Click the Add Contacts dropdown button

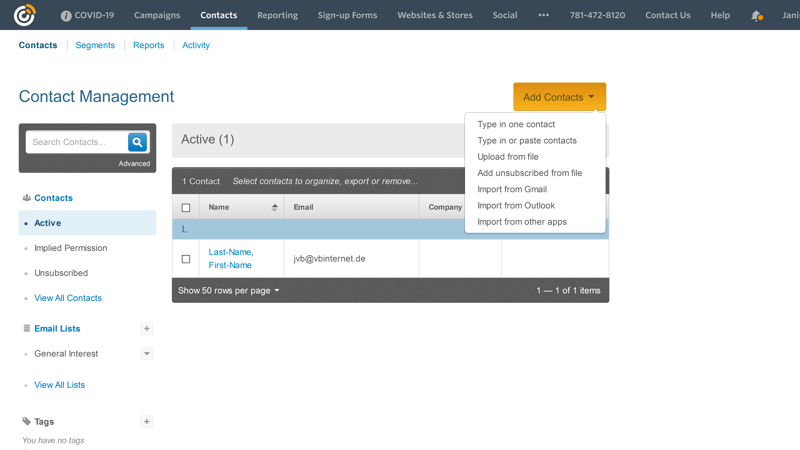click(559, 97)
